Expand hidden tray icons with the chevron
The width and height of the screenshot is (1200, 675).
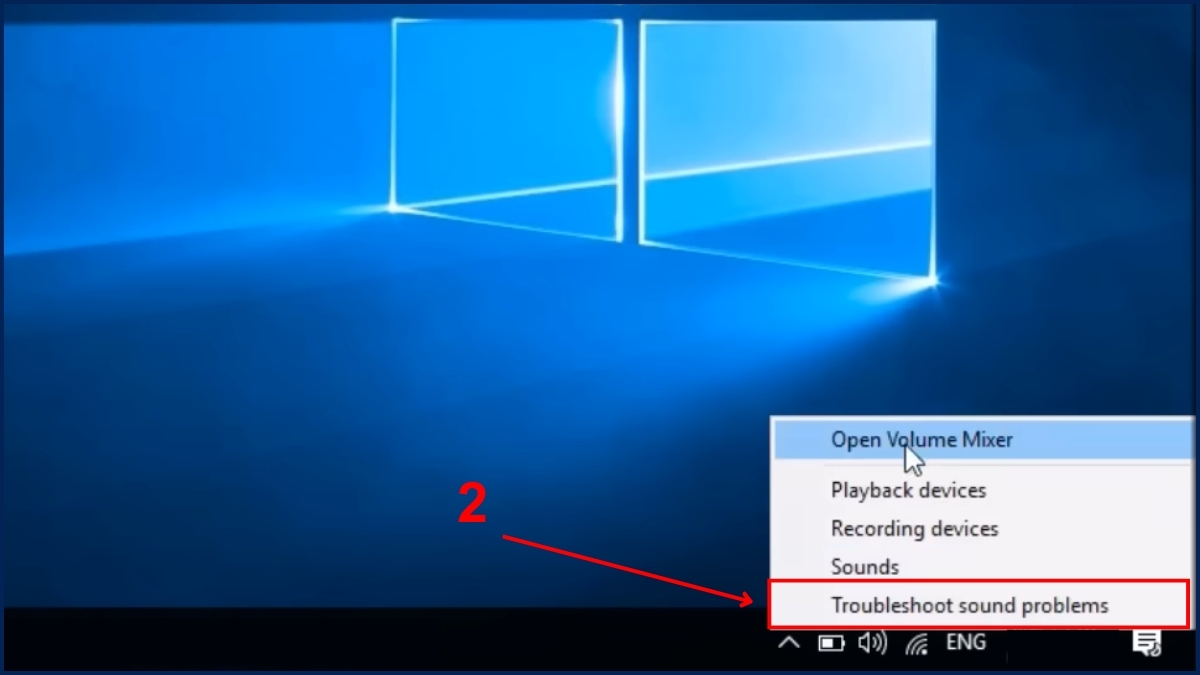tap(789, 643)
